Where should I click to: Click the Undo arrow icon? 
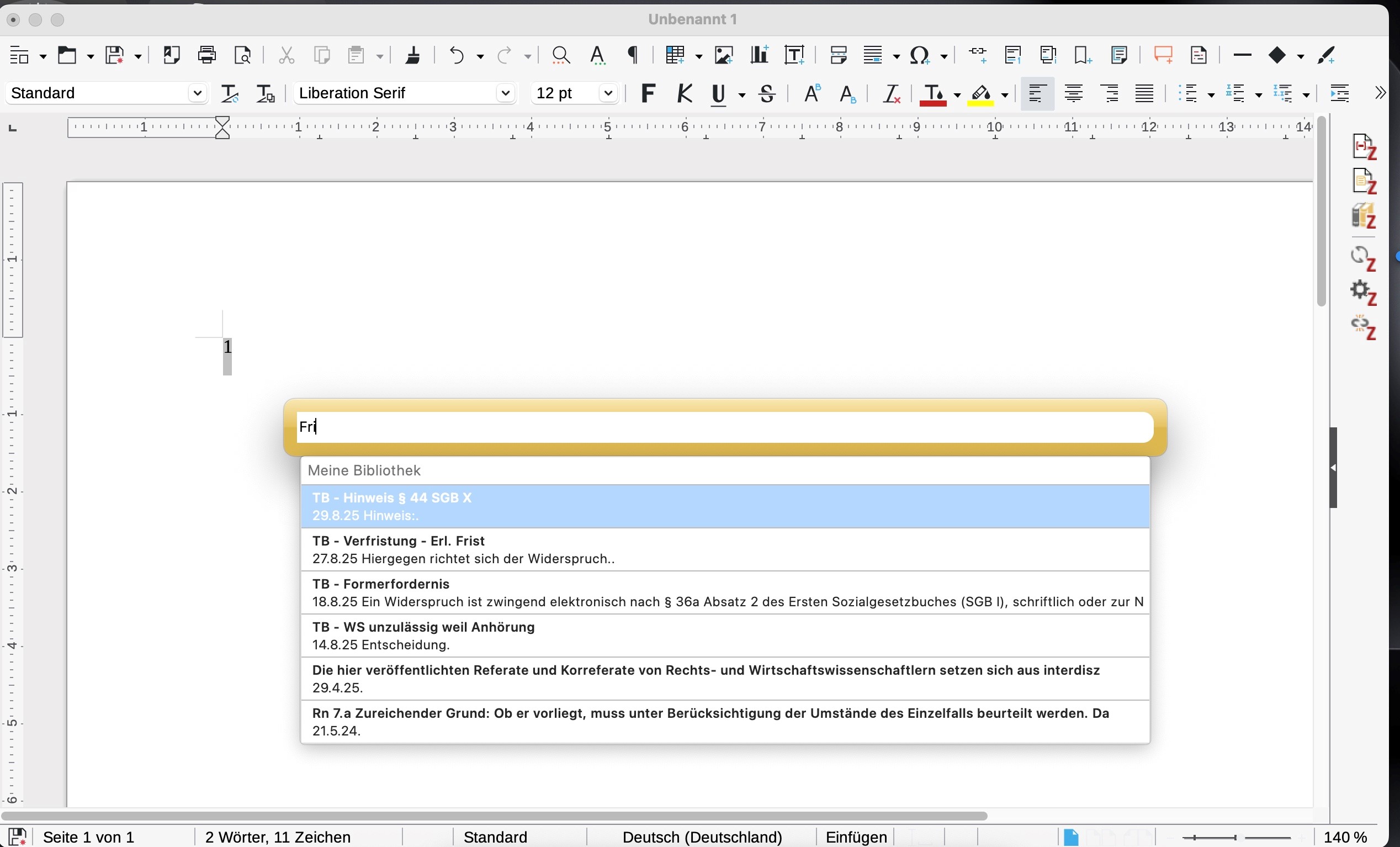point(457,55)
